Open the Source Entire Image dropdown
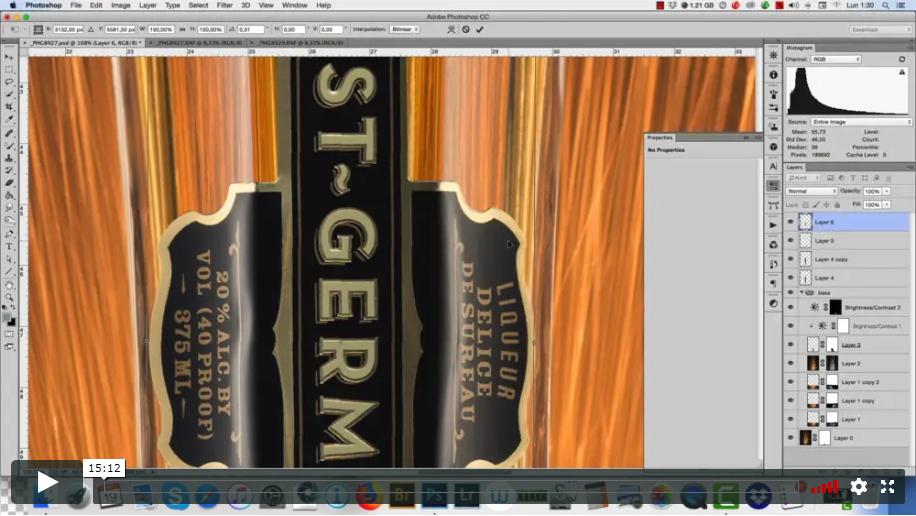This screenshot has height=516, width=916. pyautogui.click(x=861, y=122)
